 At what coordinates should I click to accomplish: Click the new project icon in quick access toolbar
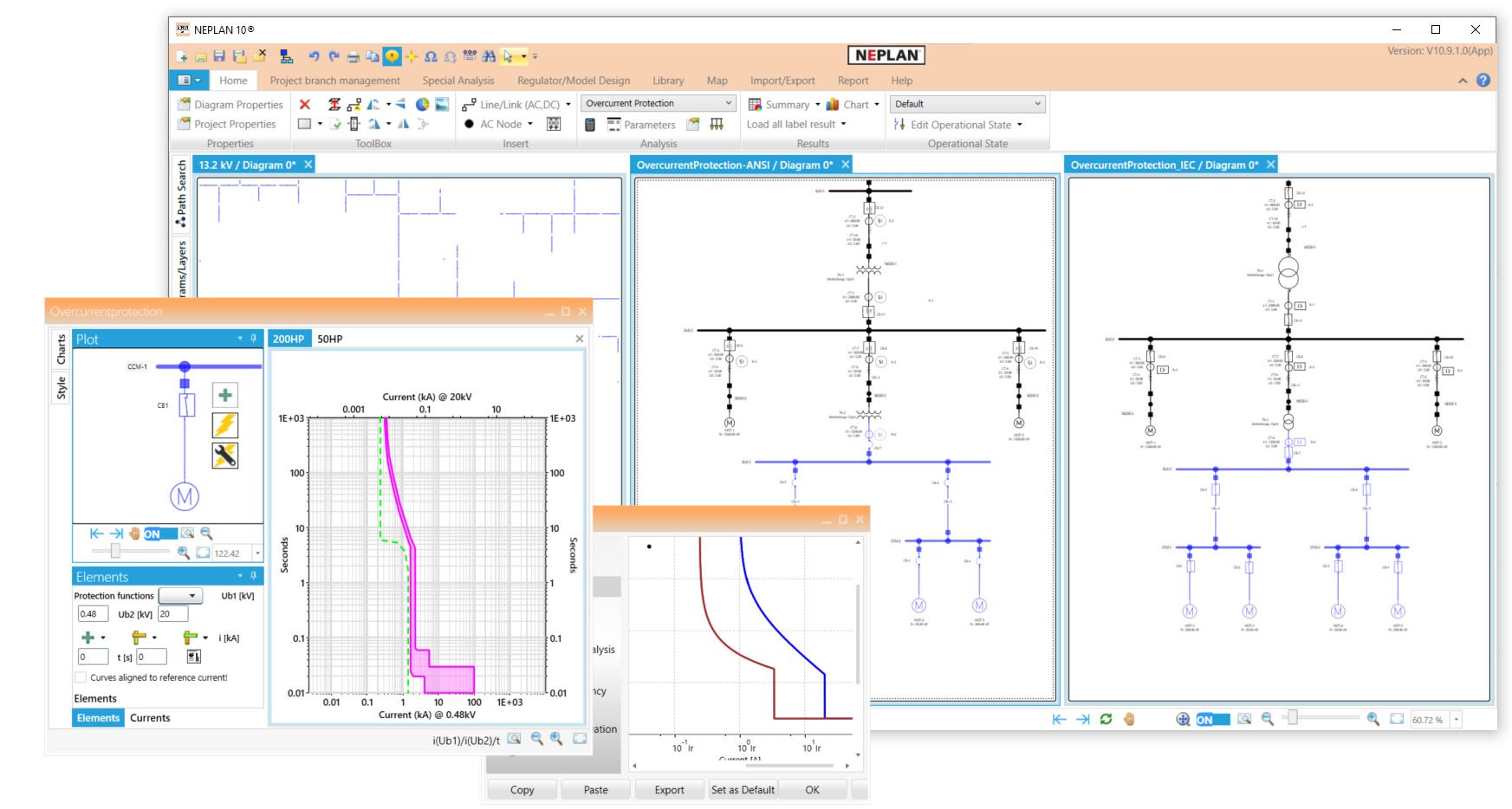[182, 56]
